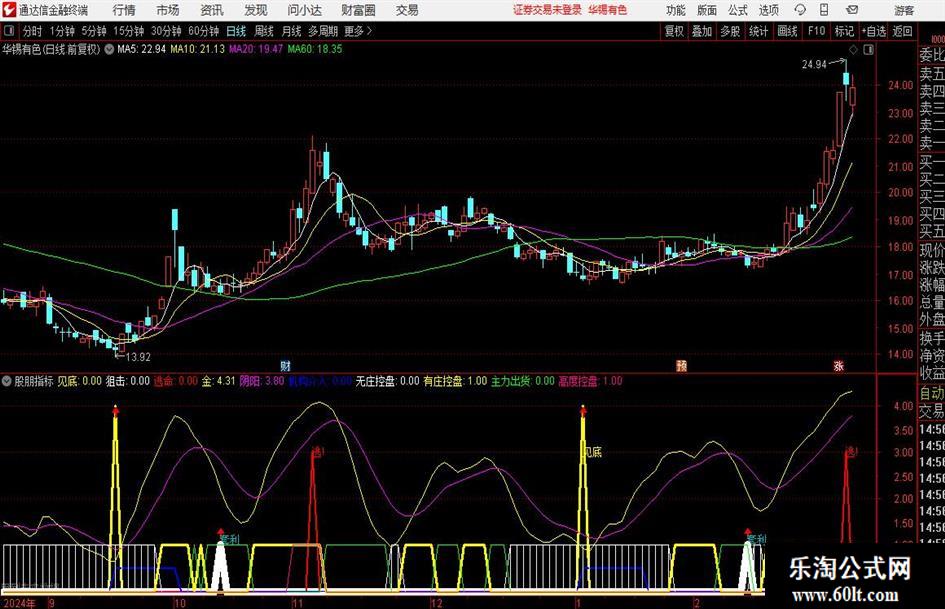Click the 阴阳 indicator value label
This screenshot has height=609, width=945.
click(262, 381)
